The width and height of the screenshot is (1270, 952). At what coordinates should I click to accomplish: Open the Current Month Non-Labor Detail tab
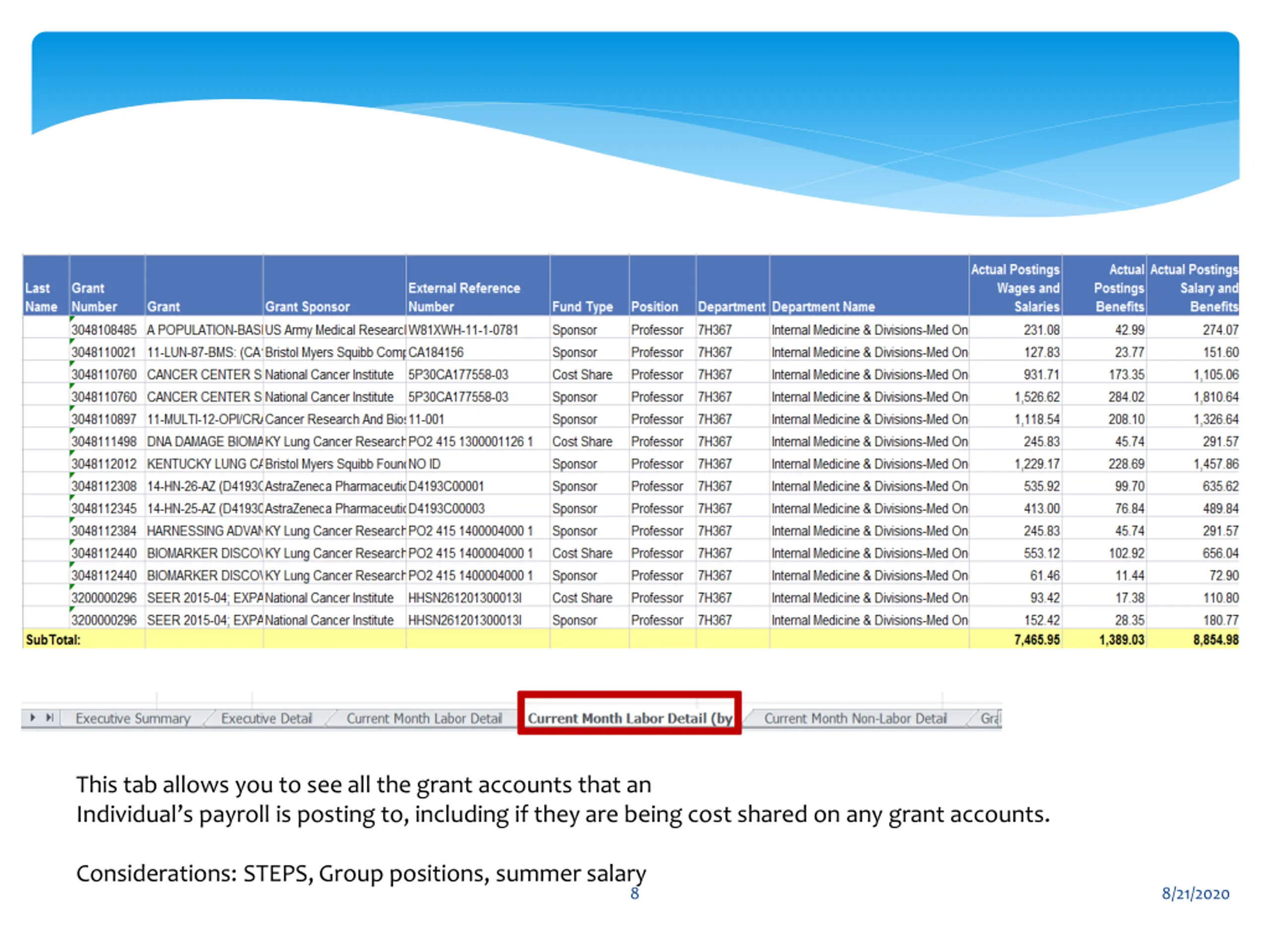(855, 718)
